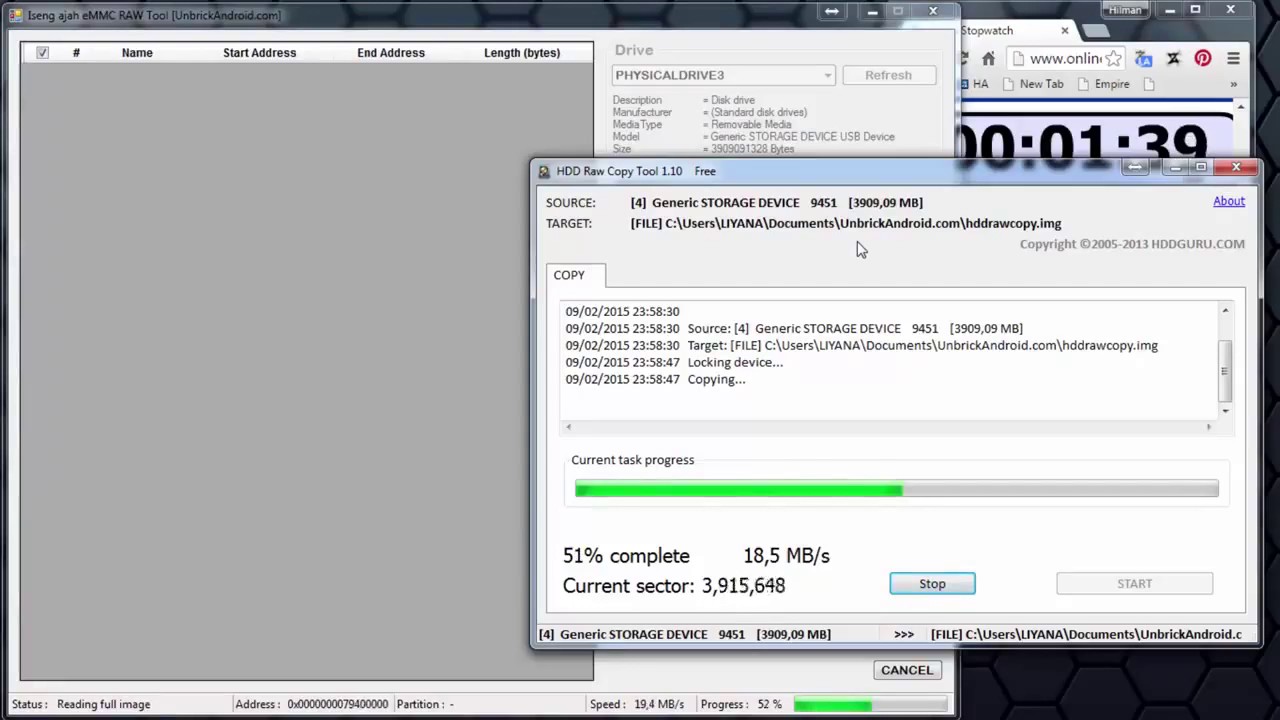
Task: Click the HDD Raw Copy Tool title icon
Action: (x=544, y=171)
